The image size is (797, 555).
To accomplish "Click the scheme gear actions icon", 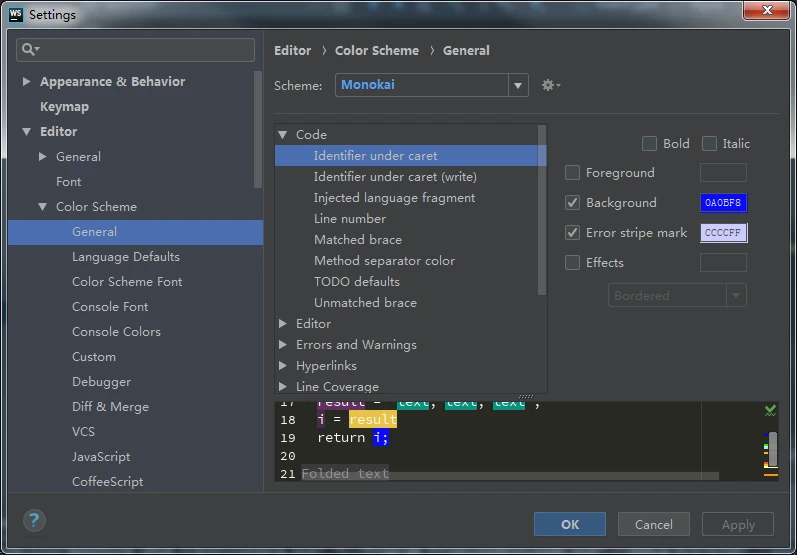I will coord(549,85).
